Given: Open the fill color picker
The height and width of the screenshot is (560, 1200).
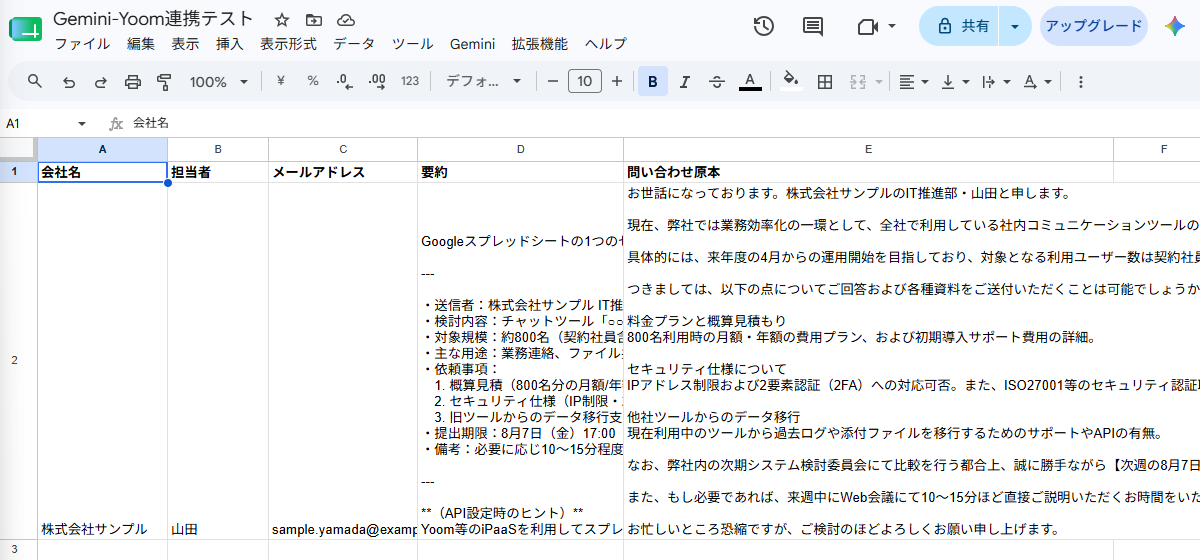Looking at the screenshot, I should click(x=792, y=82).
